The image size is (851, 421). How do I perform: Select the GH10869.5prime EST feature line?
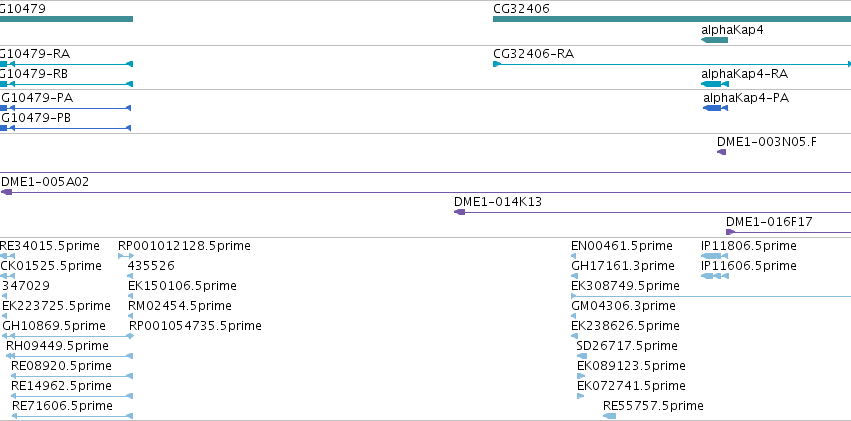tap(68, 336)
